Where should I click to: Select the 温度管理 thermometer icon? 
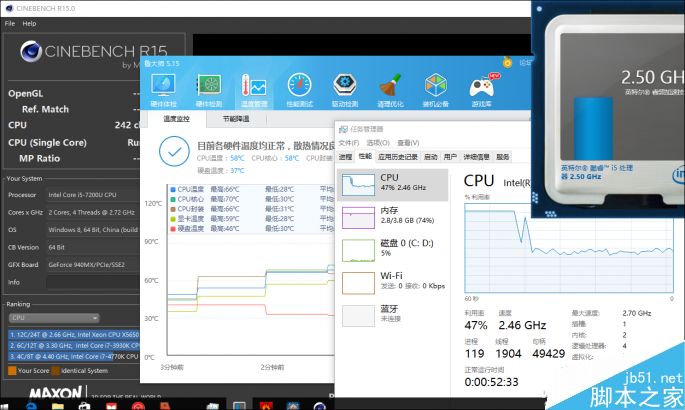[254, 90]
